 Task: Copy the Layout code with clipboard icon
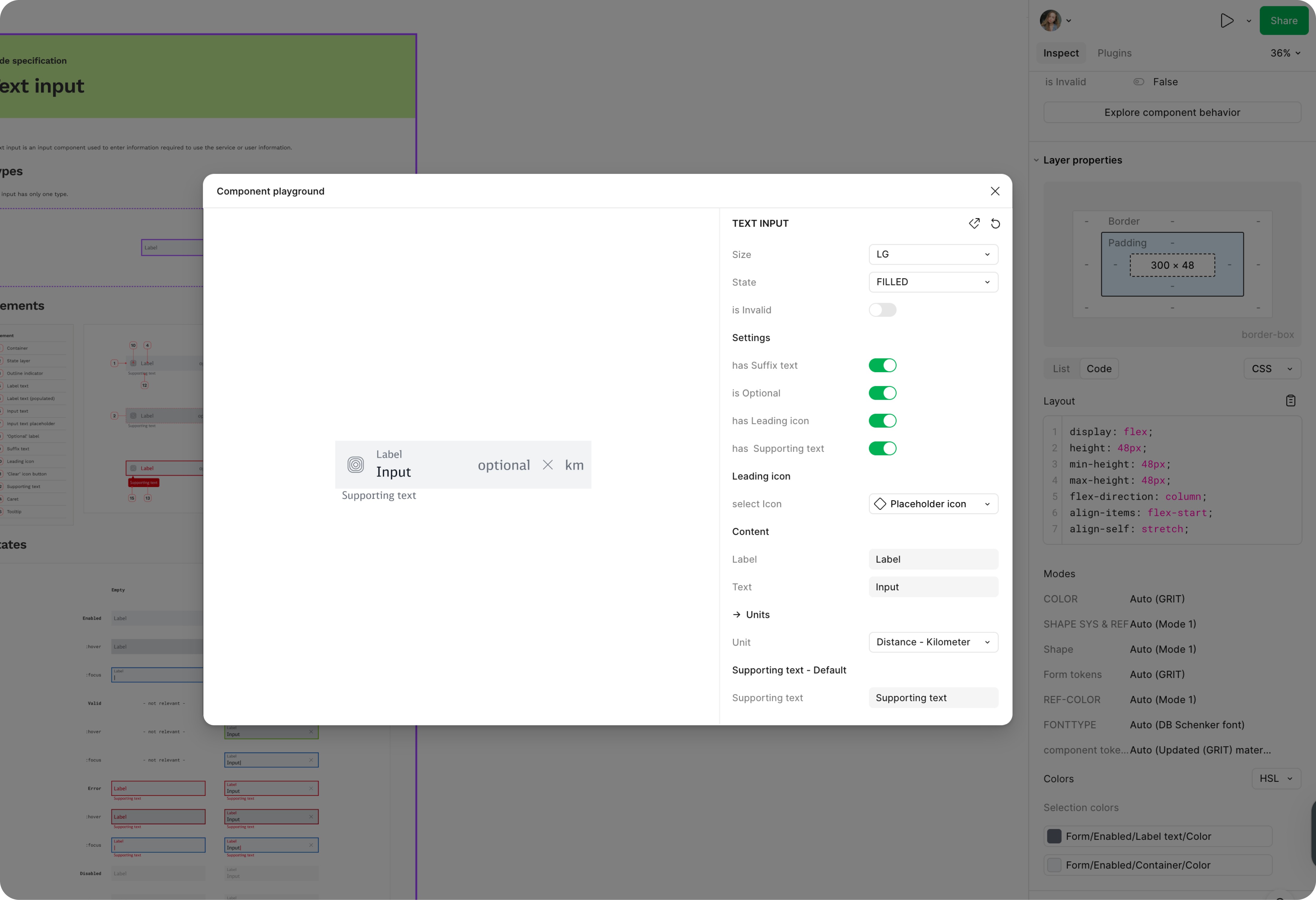1290,401
